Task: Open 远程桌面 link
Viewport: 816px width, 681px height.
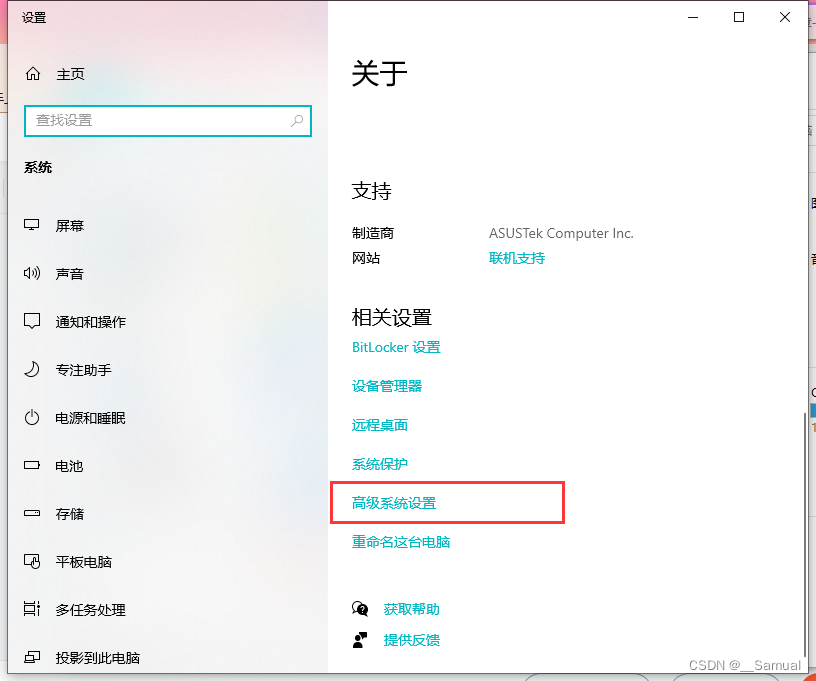Action: pyautogui.click(x=379, y=425)
